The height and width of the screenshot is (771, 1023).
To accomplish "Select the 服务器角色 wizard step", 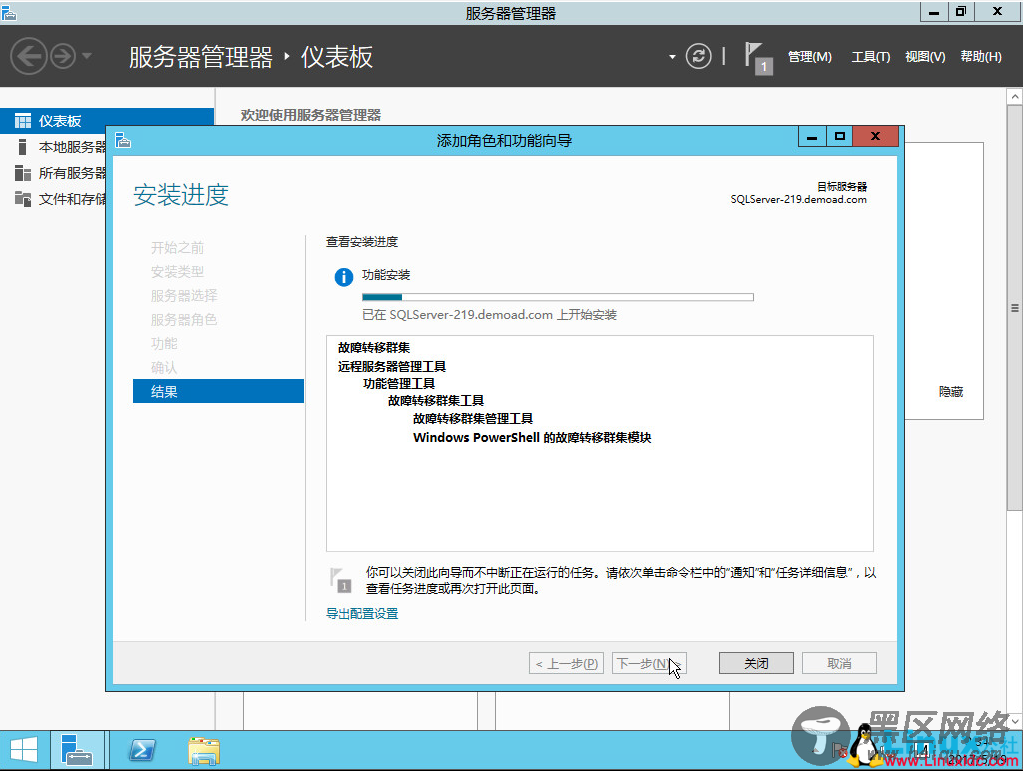I will pyautogui.click(x=183, y=320).
